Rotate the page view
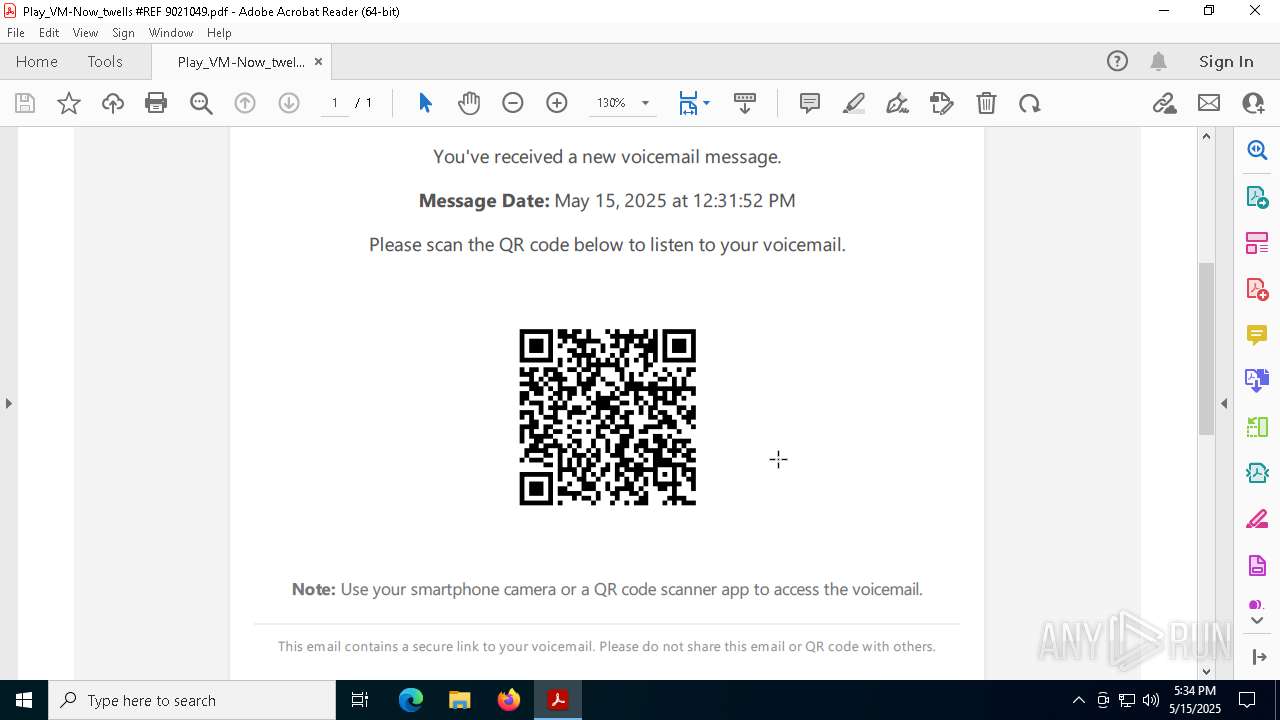Viewport: 1280px width, 720px height. (1030, 103)
